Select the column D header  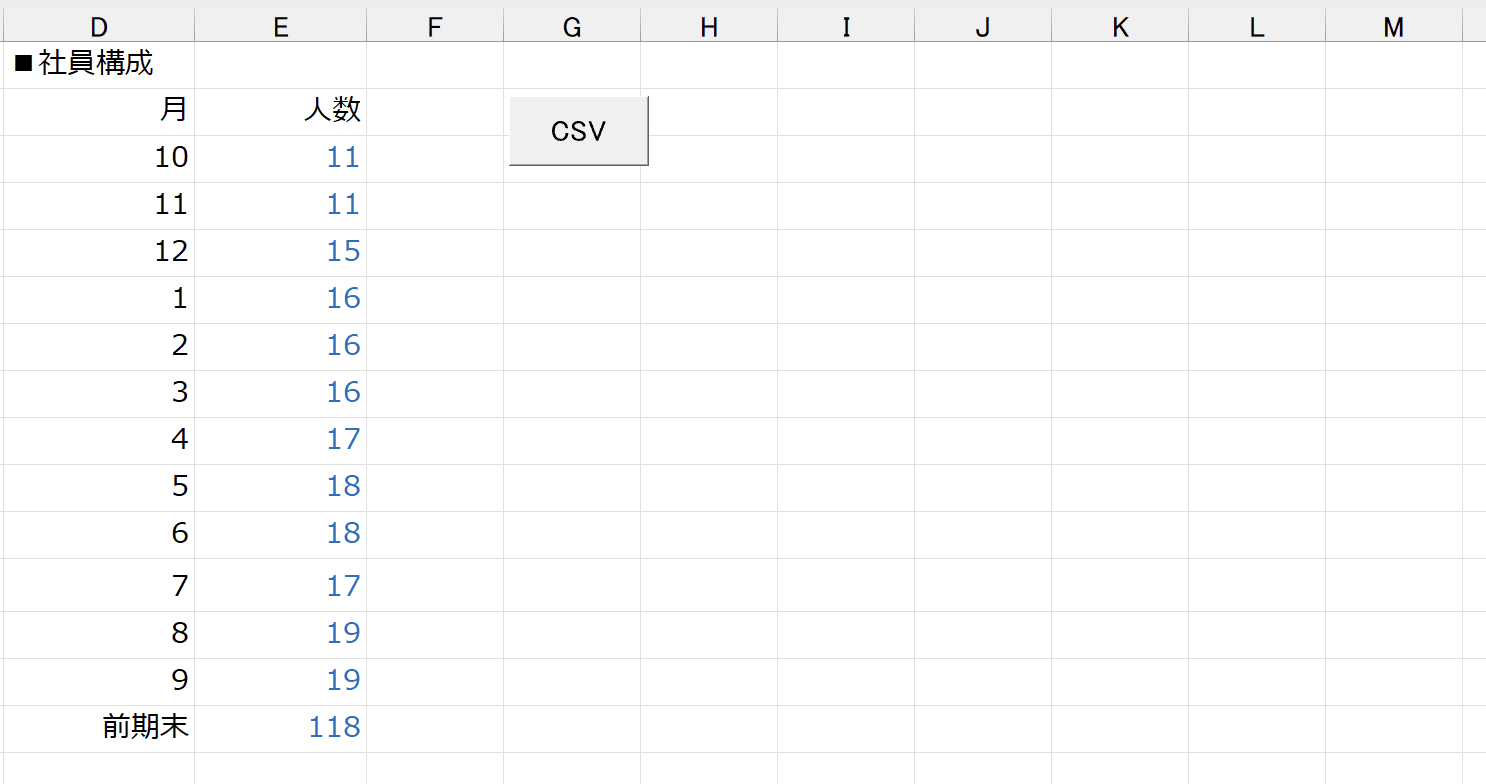click(x=98, y=27)
